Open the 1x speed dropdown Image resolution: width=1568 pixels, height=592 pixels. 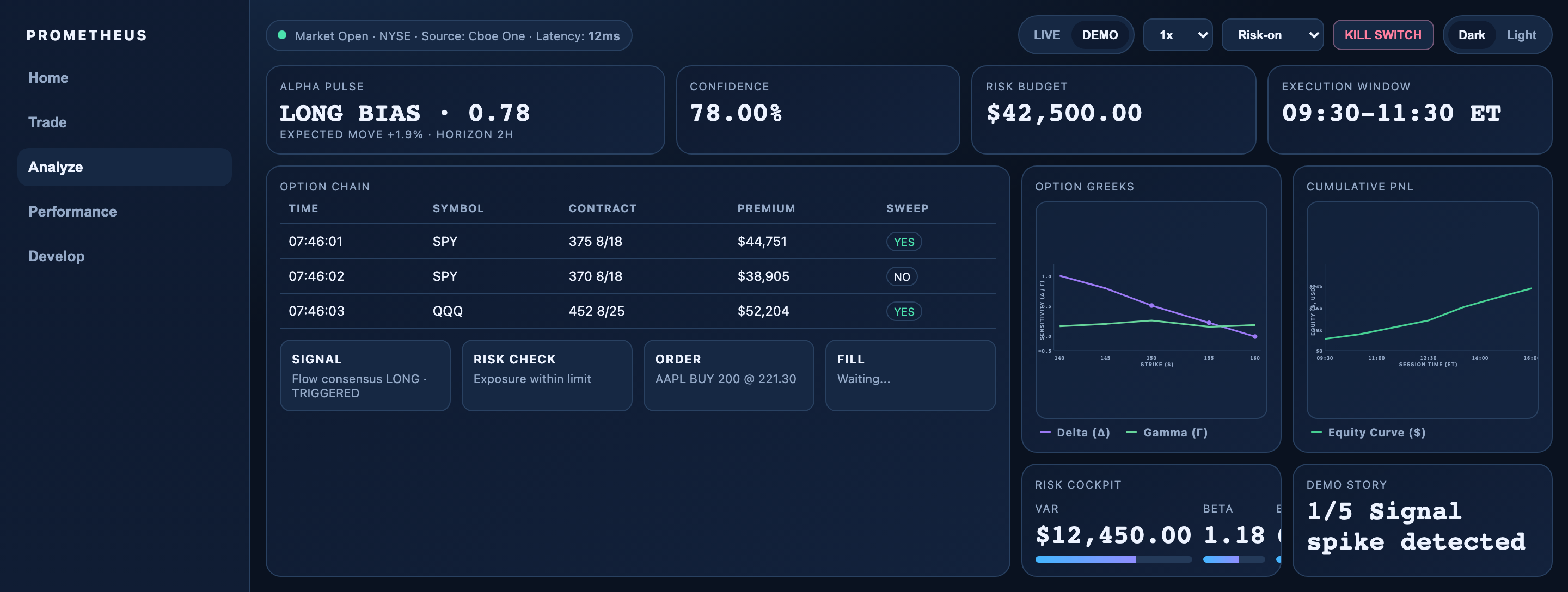coord(1178,35)
